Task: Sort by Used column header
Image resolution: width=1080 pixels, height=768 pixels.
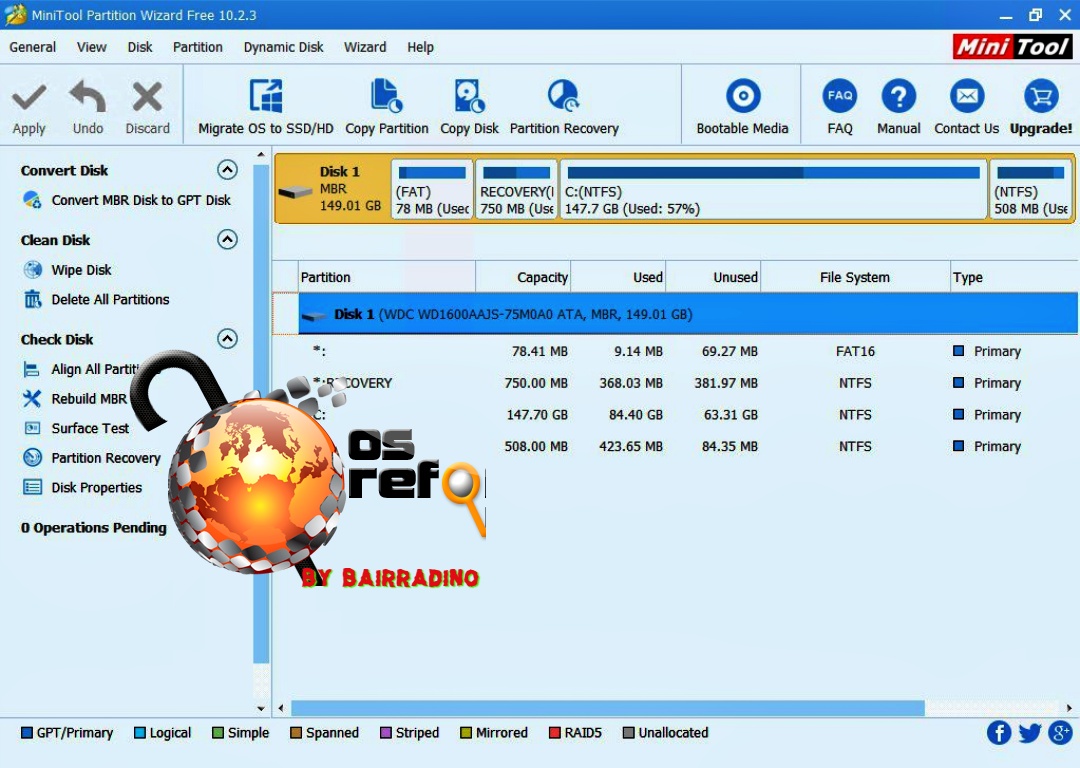Action: click(x=619, y=277)
